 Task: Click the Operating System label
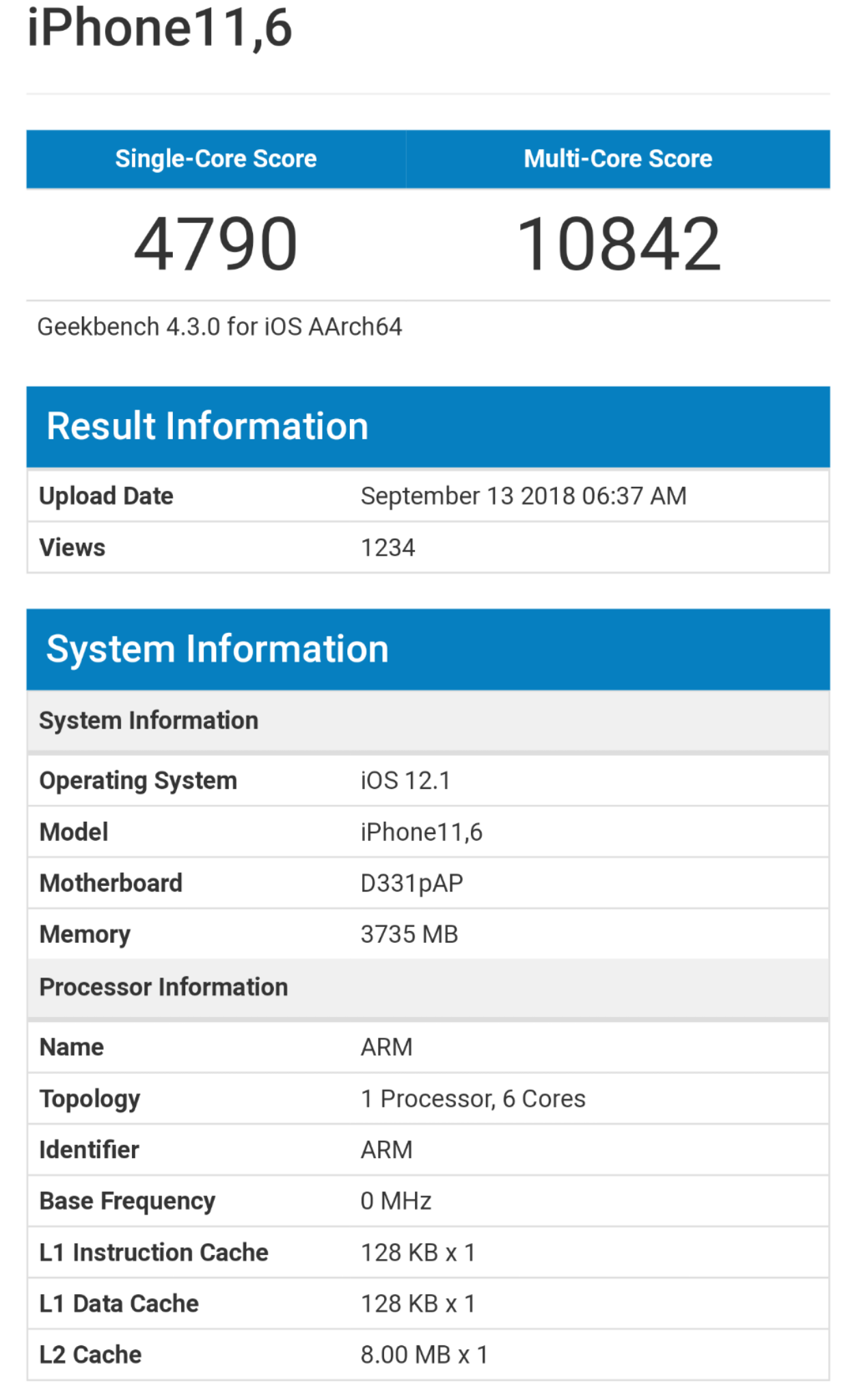pos(138,781)
